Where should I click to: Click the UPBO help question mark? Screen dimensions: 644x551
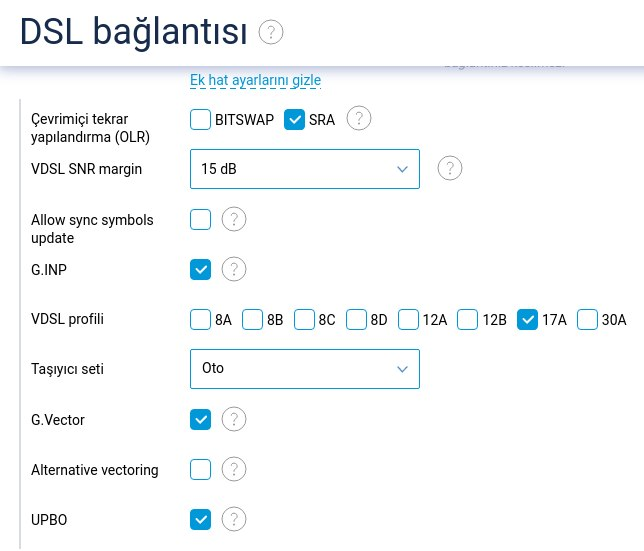(234, 519)
